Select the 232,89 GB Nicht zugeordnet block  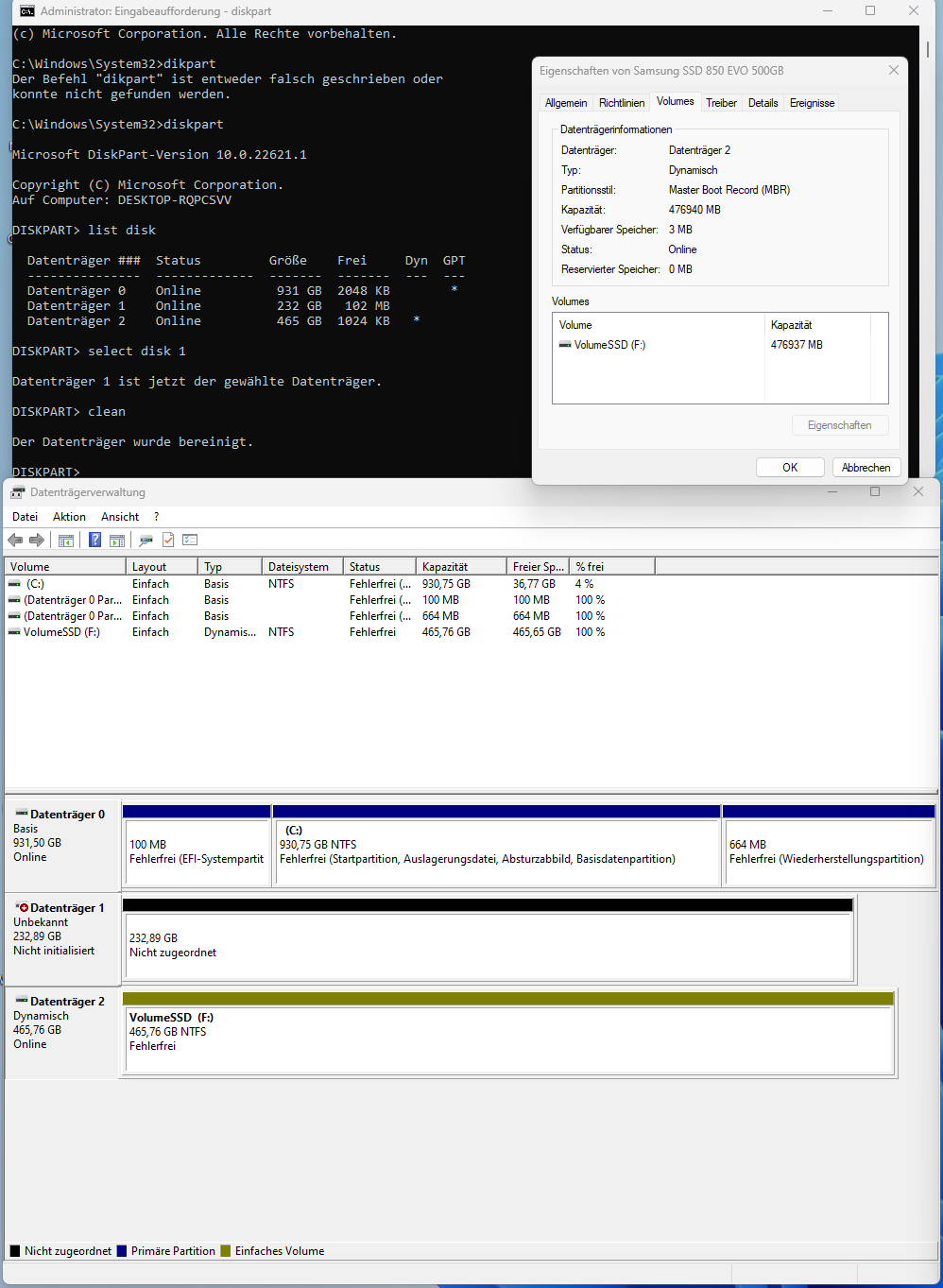489,945
